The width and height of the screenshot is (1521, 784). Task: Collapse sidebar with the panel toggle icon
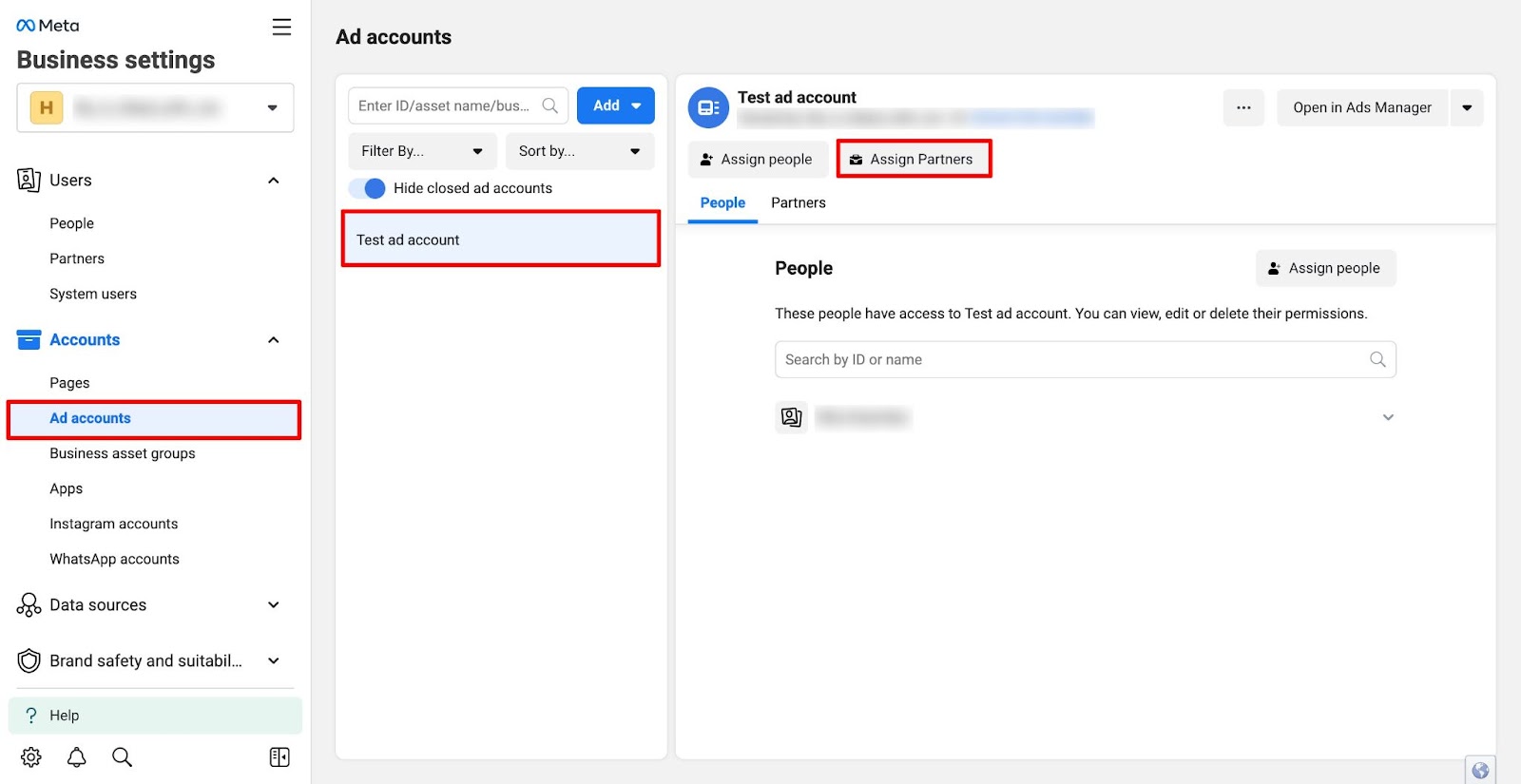coord(279,757)
